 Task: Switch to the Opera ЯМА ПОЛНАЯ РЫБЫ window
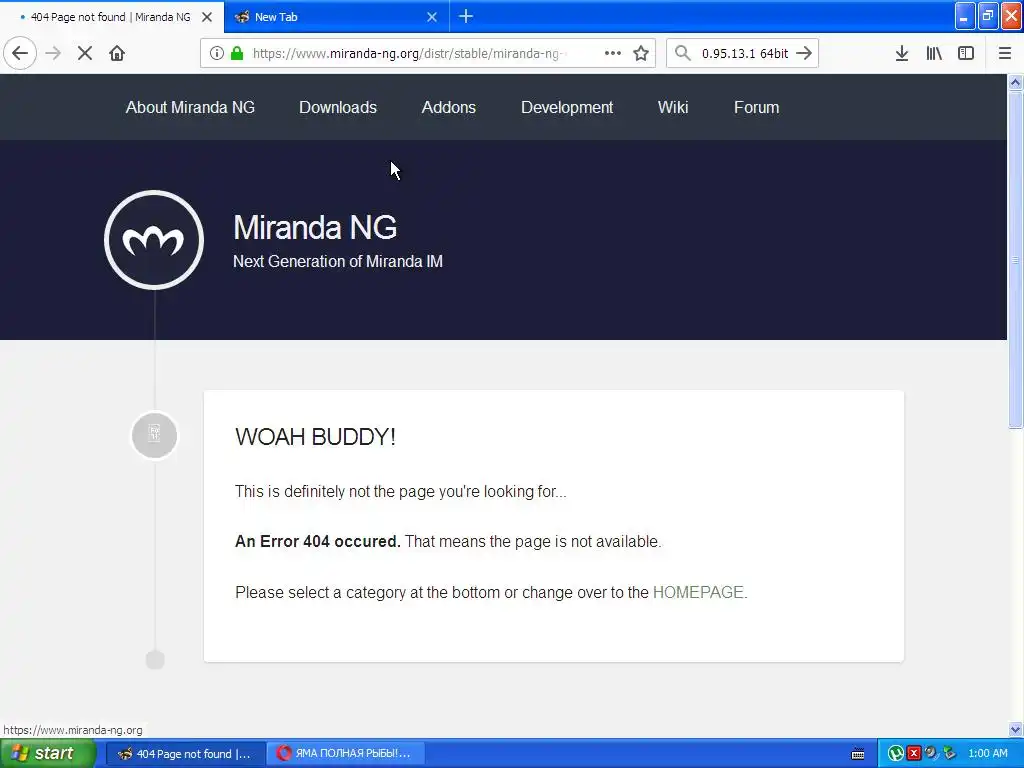(346, 754)
